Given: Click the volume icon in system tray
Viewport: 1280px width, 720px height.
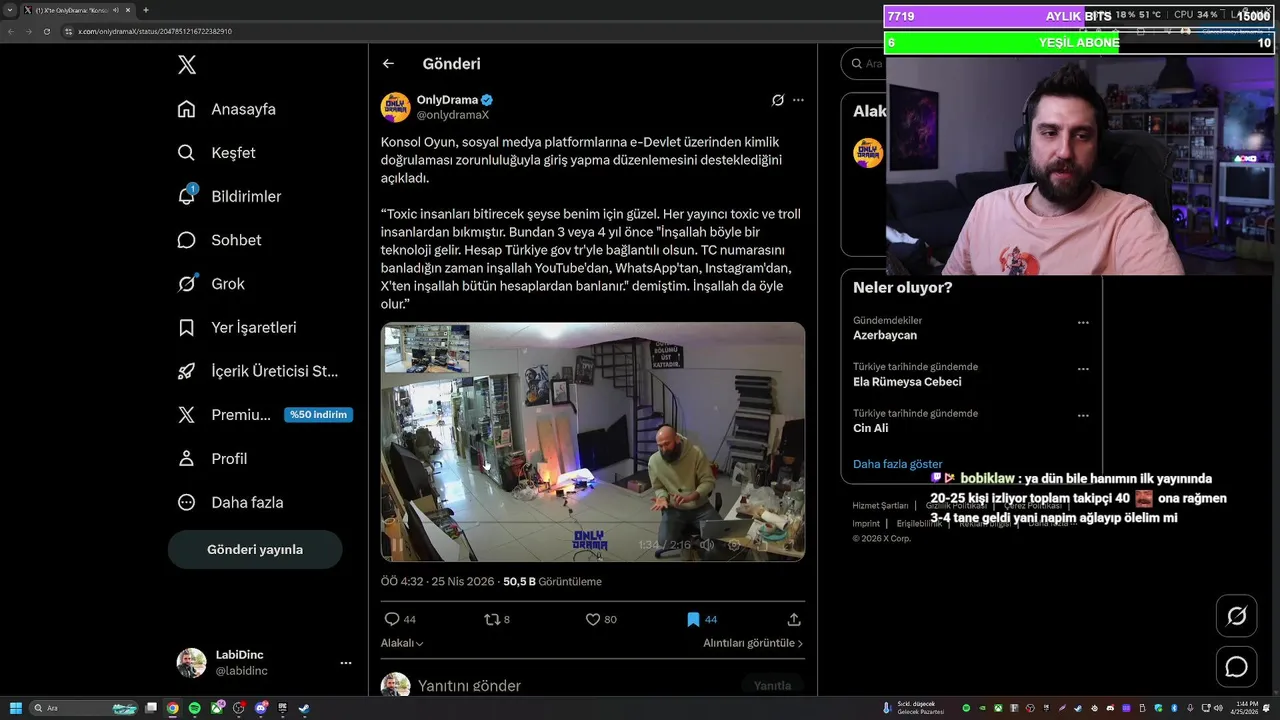Looking at the screenshot, I should (x=1218, y=708).
